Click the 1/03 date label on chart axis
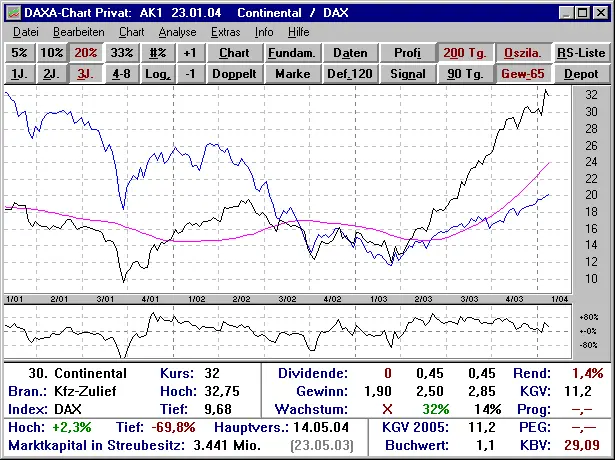Image resolution: width=615 pixels, height=460 pixels. click(378, 299)
